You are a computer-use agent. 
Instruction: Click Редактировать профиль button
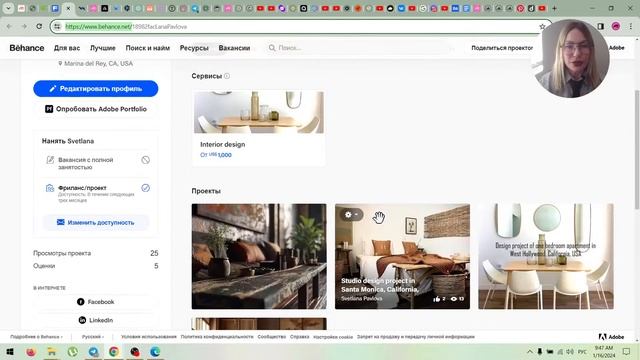tap(96, 89)
